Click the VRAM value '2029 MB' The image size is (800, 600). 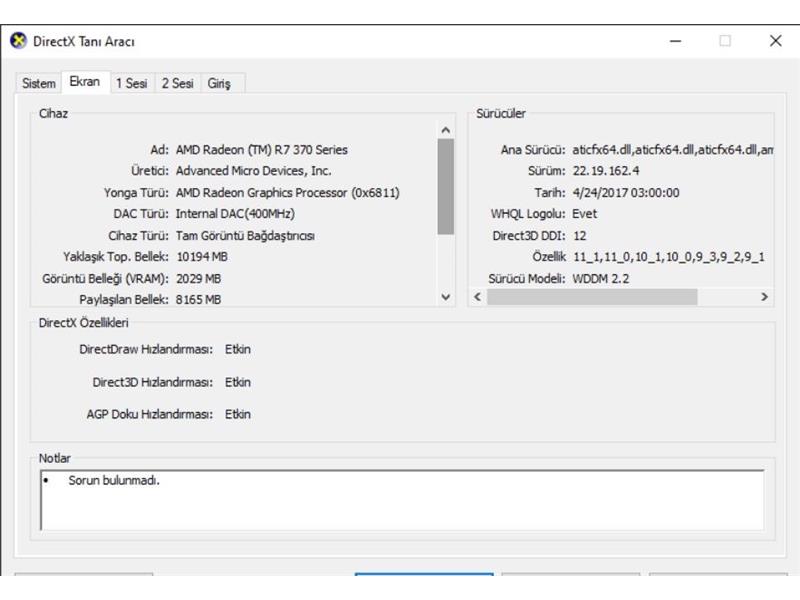tap(198, 279)
